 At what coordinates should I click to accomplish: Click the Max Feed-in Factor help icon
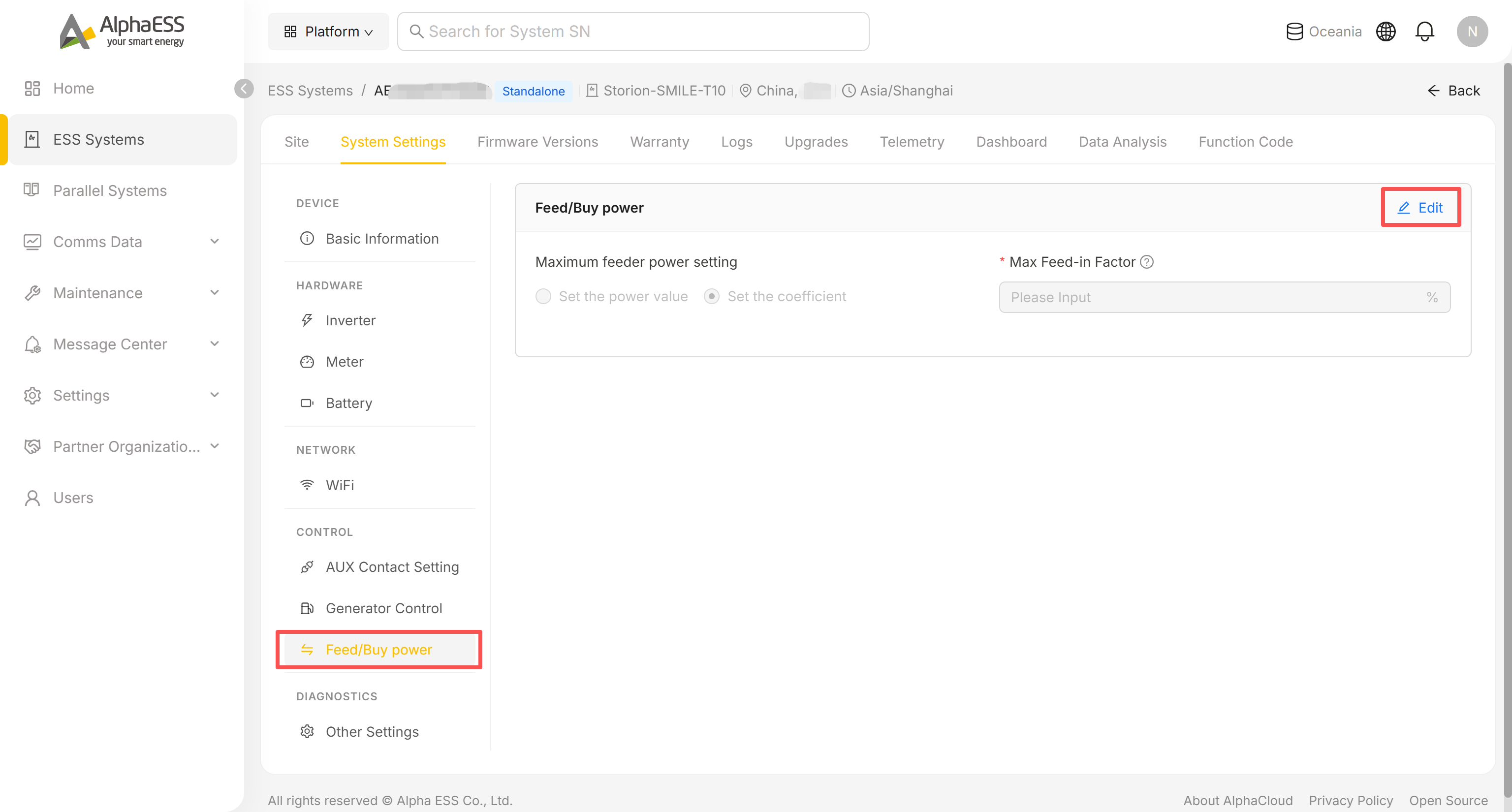coord(1147,262)
